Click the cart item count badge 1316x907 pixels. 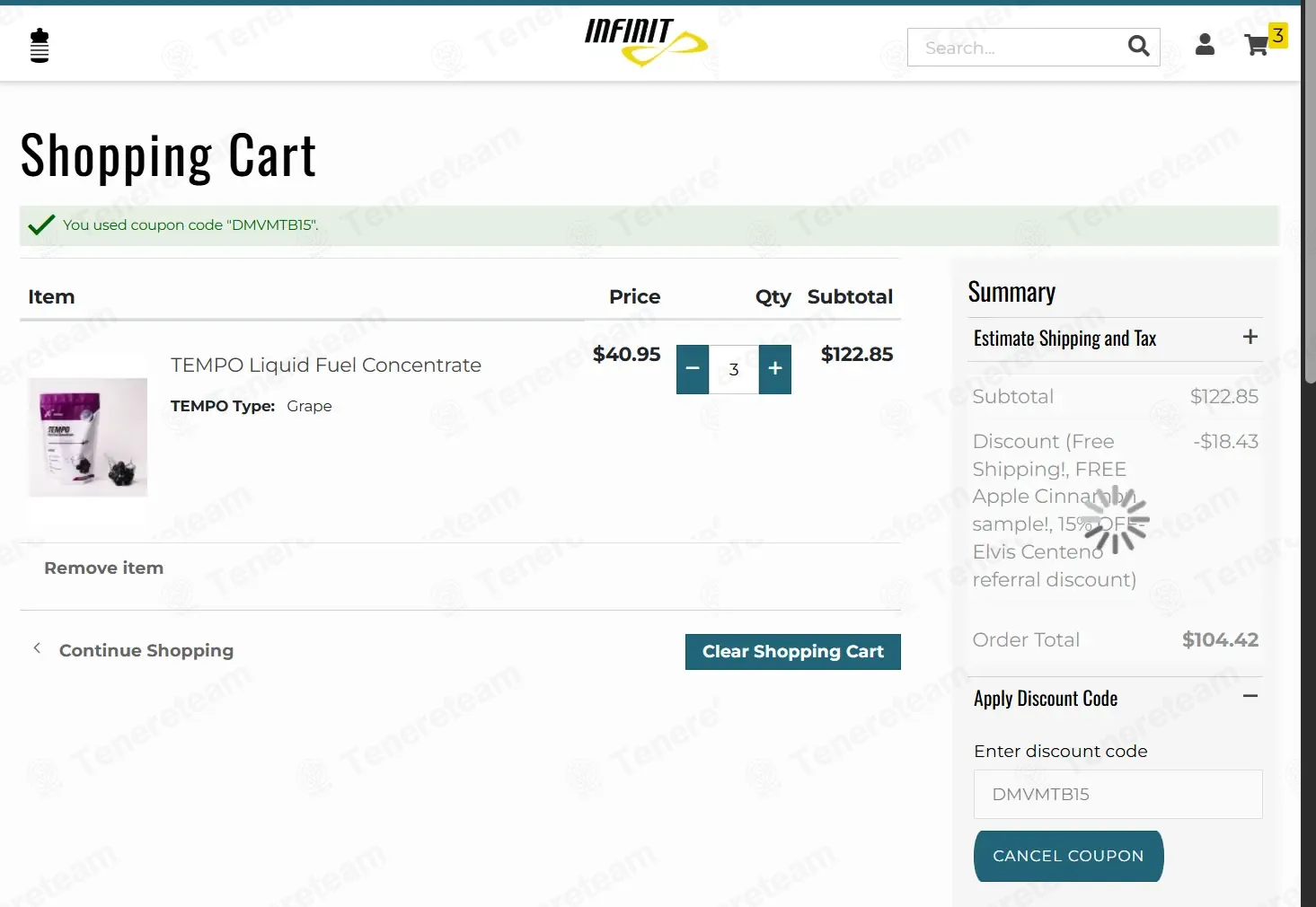(1277, 35)
